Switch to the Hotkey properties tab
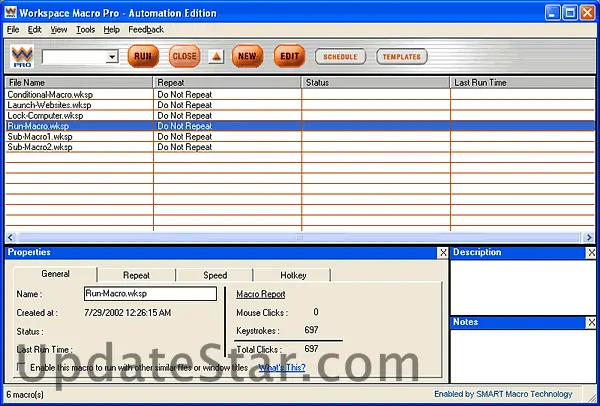The height and width of the screenshot is (406, 600). 293,275
